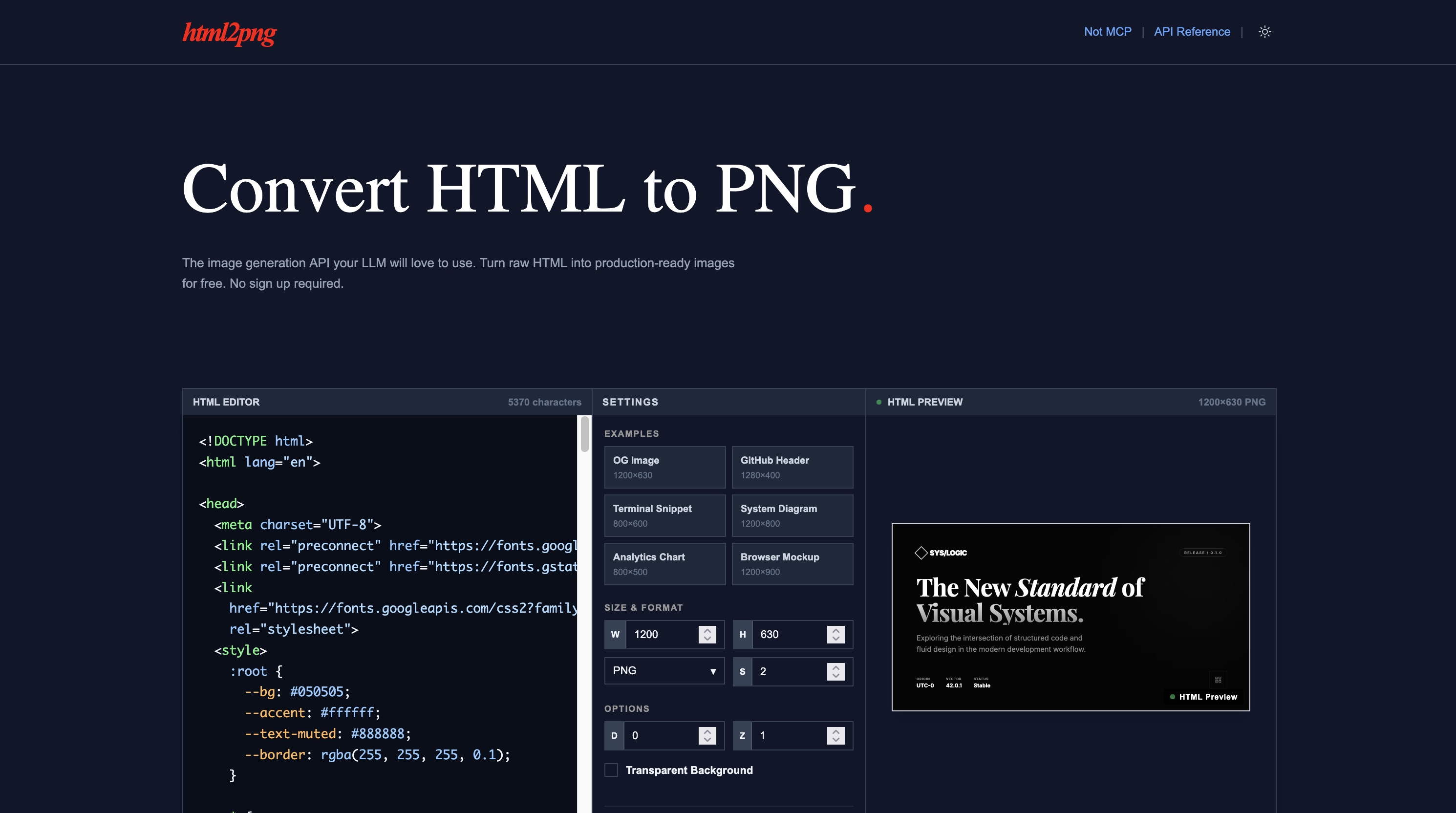Click the '--accent: #ffffff;' code line
Image resolution: width=1456 pixels, height=813 pixels.
313,712
